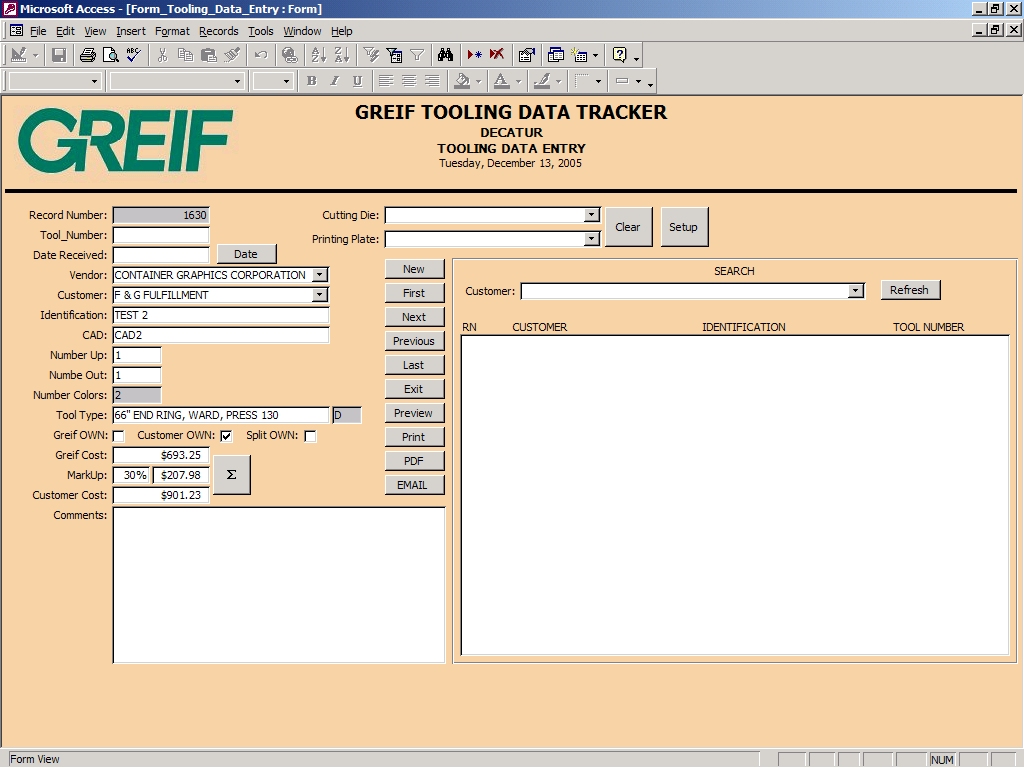Click the Apply Filter funnel icon
Image resolution: width=1024 pixels, height=768 pixels.
pos(417,56)
